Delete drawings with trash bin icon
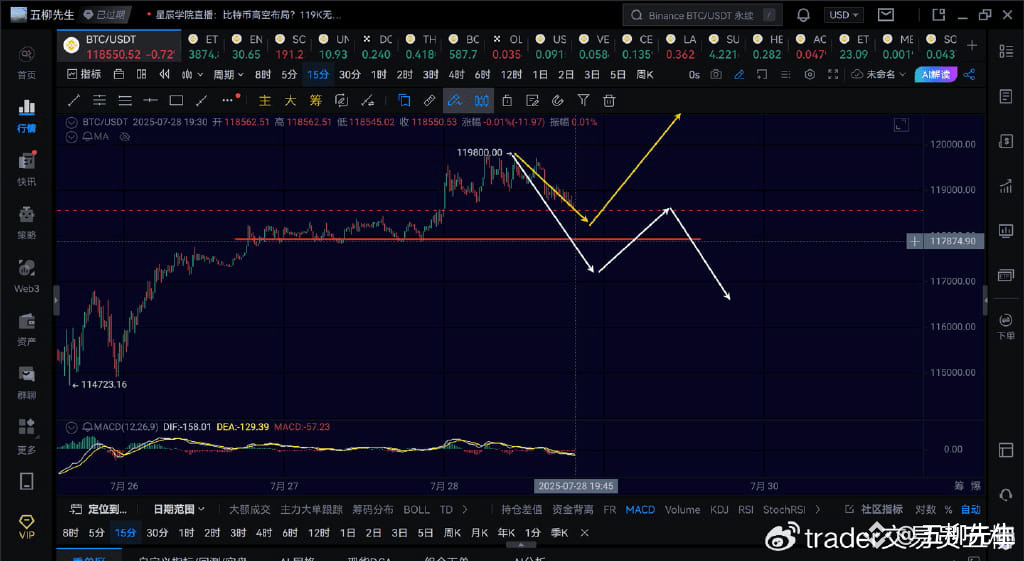Screen dimensions: 1024x561 pyautogui.click(x=609, y=100)
